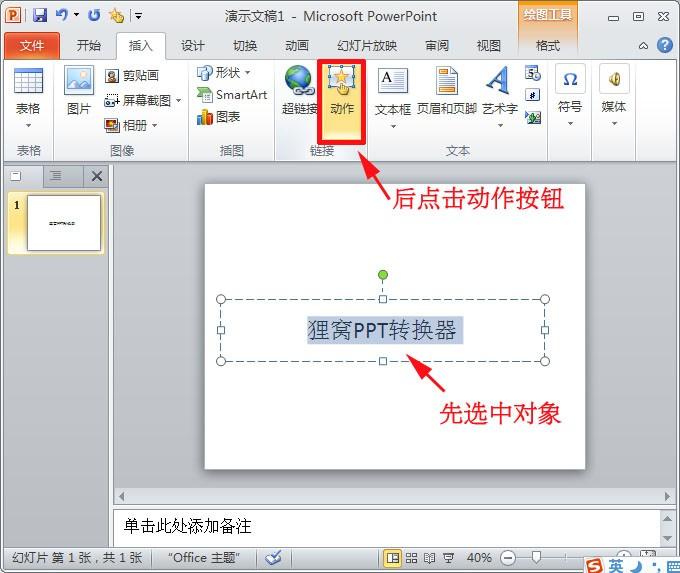Click the green rotation handle

(382, 275)
